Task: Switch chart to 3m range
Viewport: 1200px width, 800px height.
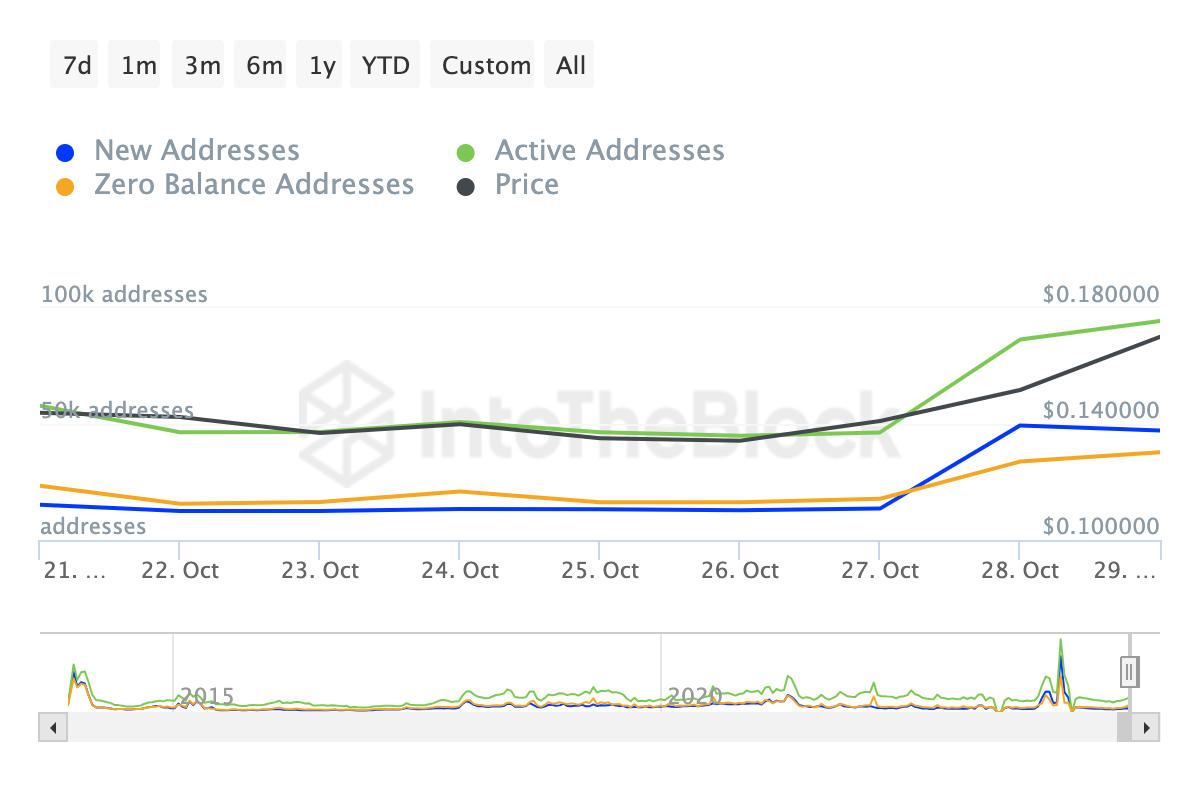Action: 200,65
